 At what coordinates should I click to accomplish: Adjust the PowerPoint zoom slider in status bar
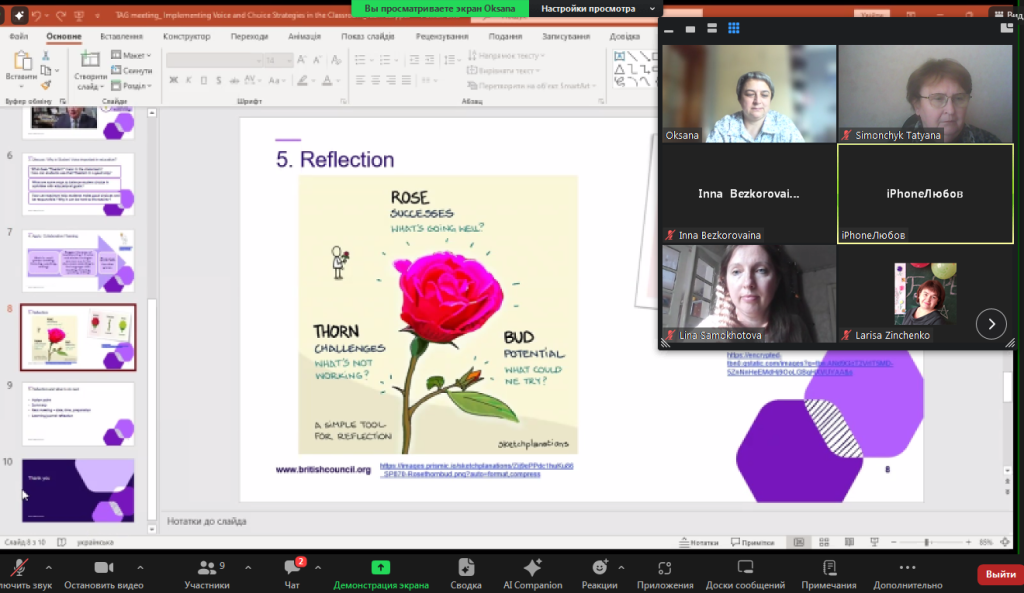click(927, 542)
